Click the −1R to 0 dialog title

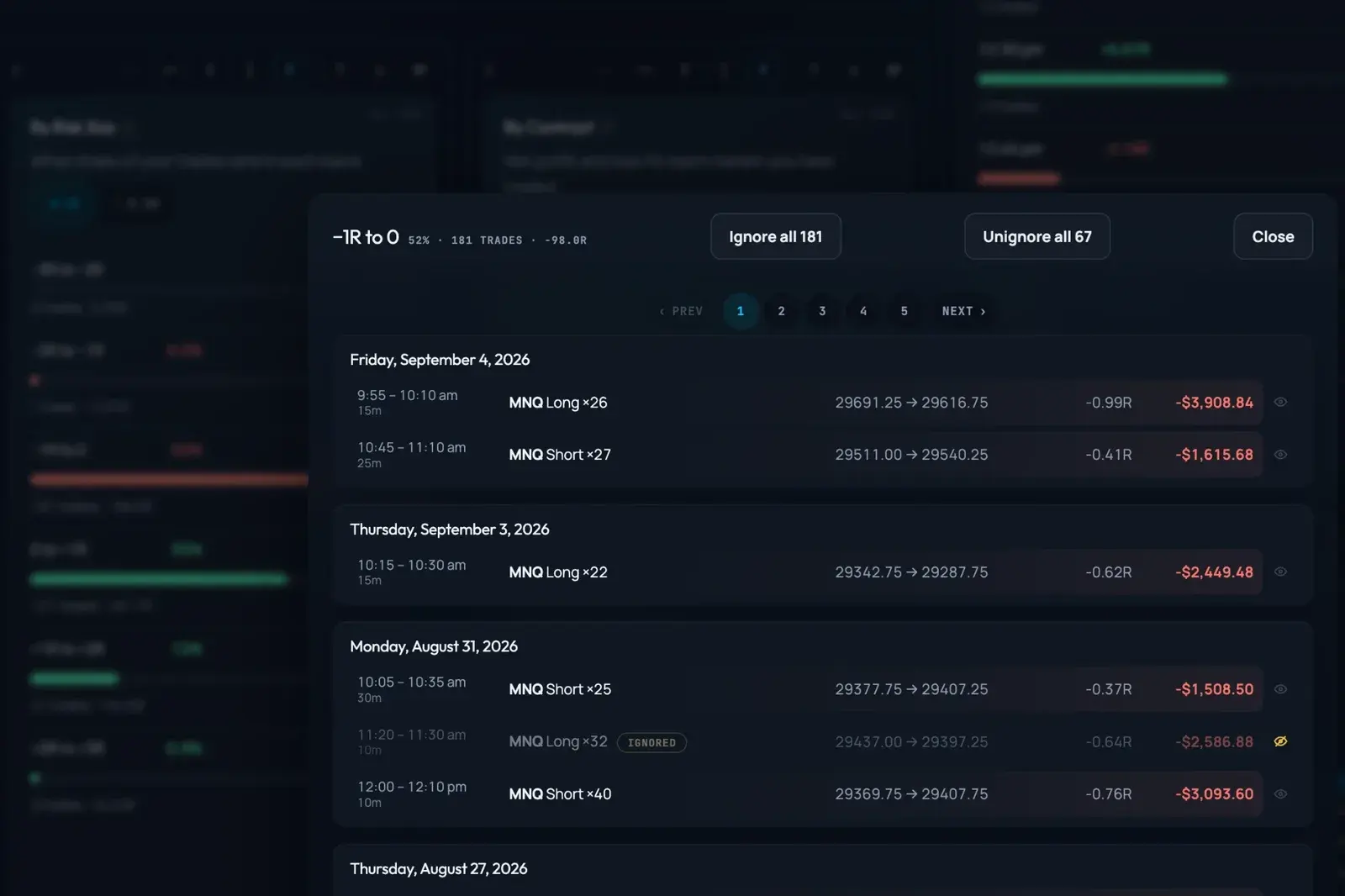point(366,238)
